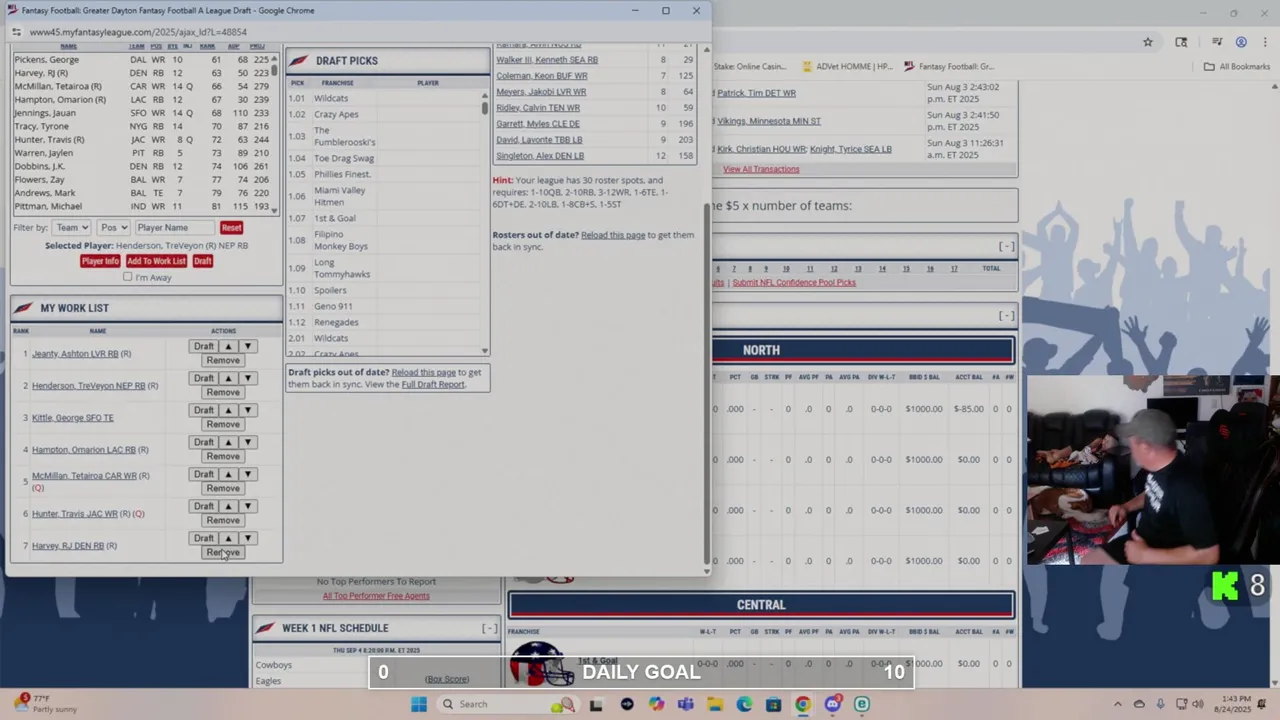Open Google Chrome taskbar icon
Screen dimensions: 1280x720
pyautogui.click(x=802, y=704)
